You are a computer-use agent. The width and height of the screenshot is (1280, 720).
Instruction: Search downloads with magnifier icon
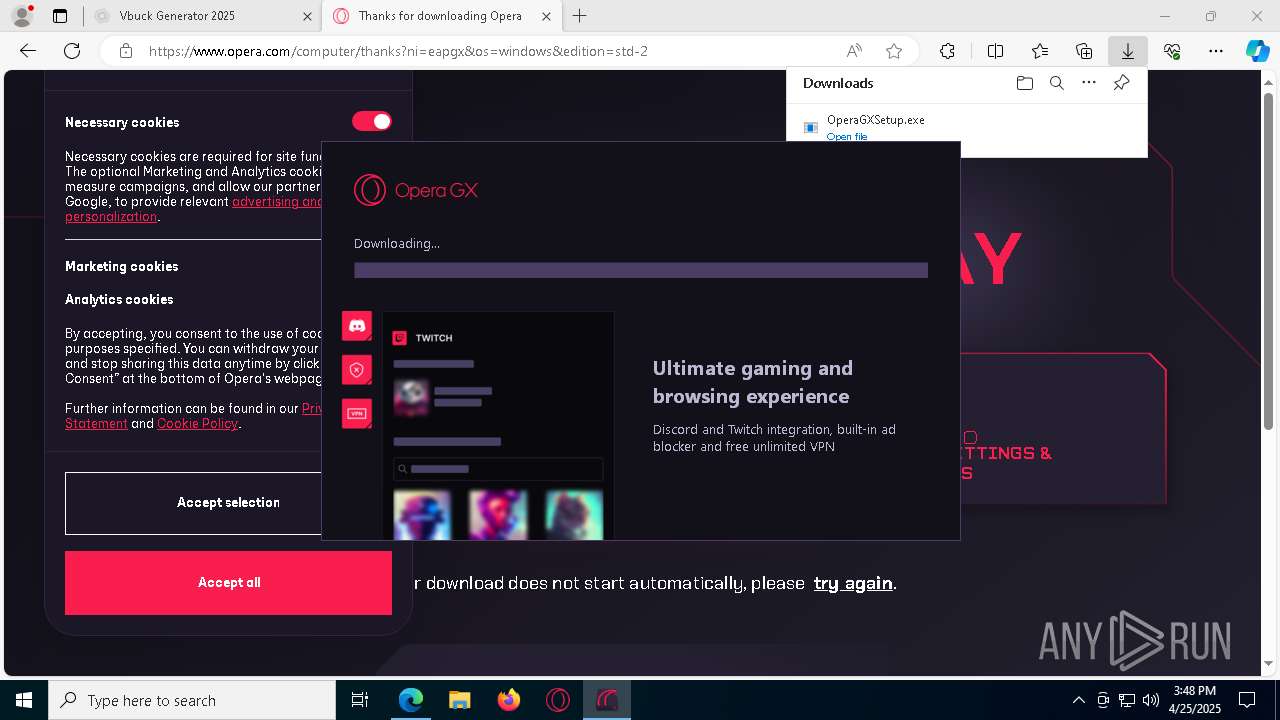(x=1056, y=83)
